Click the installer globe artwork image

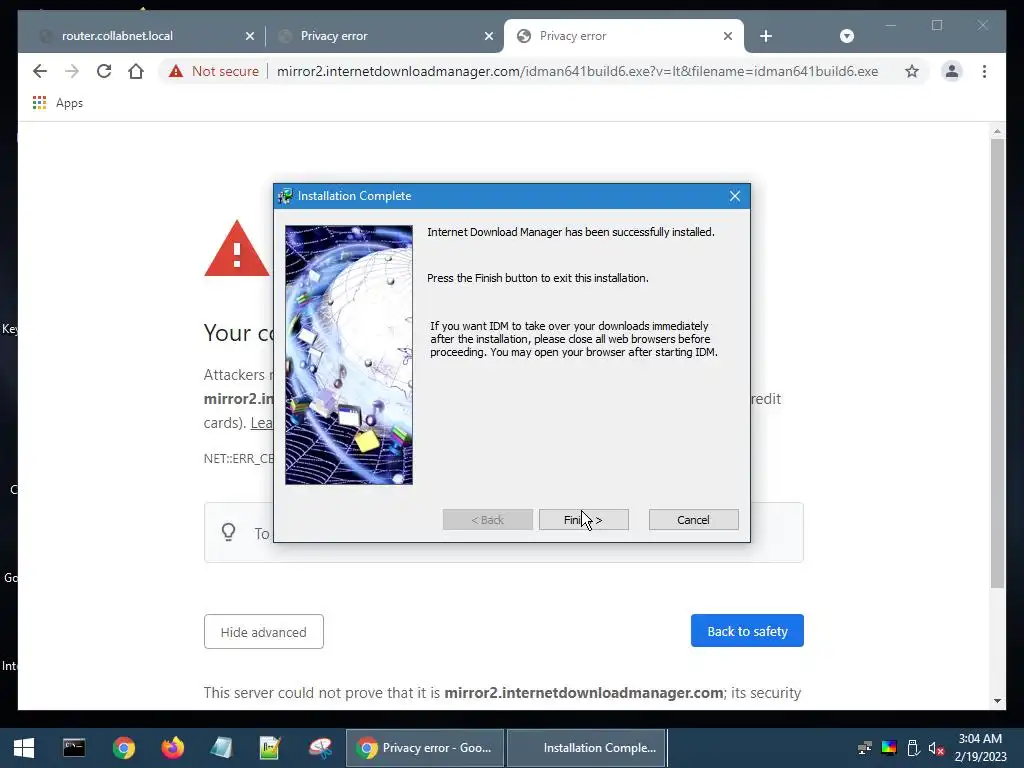[x=349, y=355]
